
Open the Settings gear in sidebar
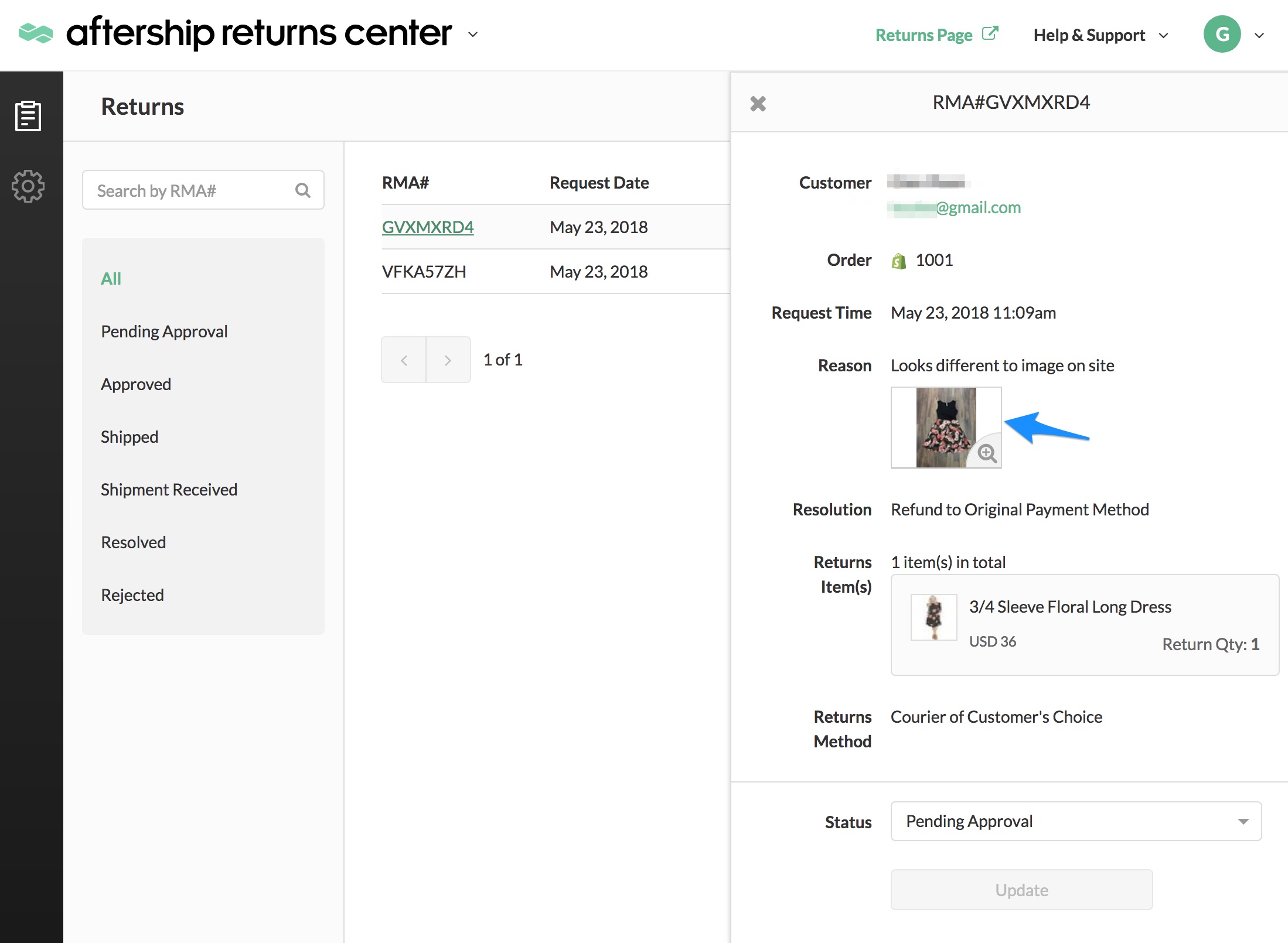(28, 186)
